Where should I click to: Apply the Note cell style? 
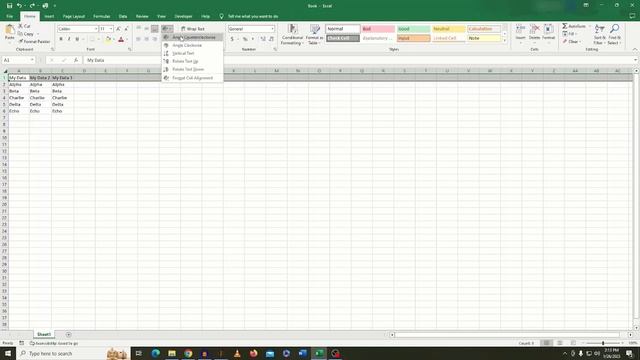coord(484,38)
